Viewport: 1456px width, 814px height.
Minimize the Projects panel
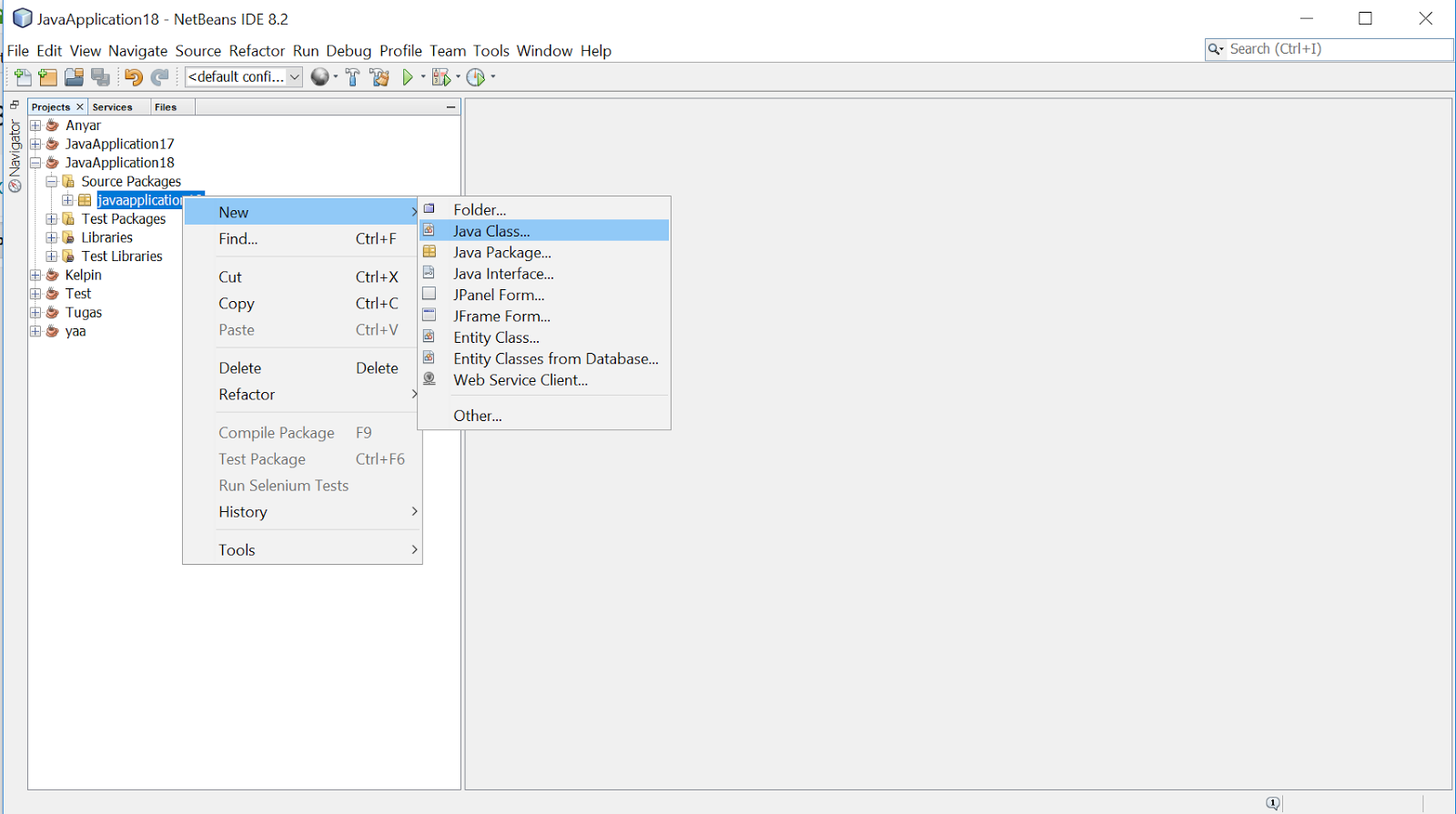450,107
